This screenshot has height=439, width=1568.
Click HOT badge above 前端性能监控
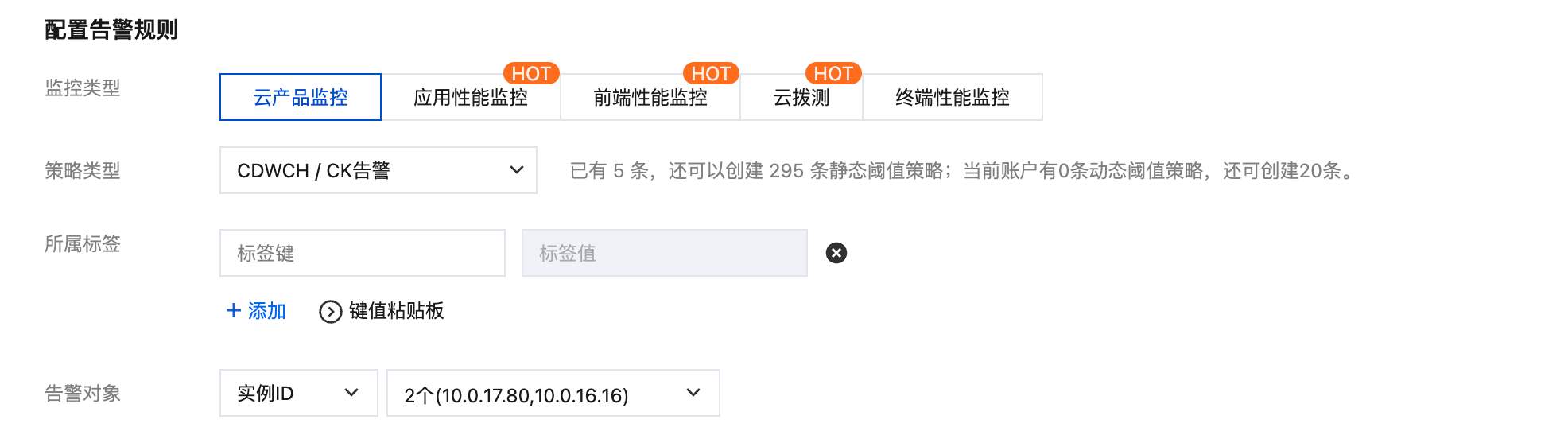pyautogui.click(x=711, y=73)
